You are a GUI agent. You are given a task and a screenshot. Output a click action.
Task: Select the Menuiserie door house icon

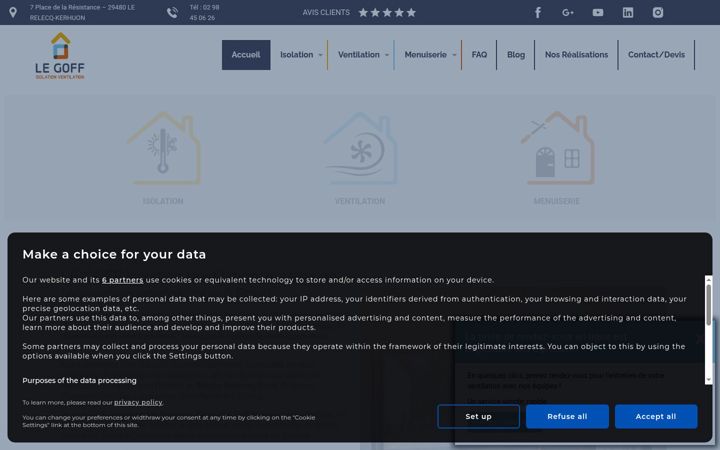[x=557, y=148]
